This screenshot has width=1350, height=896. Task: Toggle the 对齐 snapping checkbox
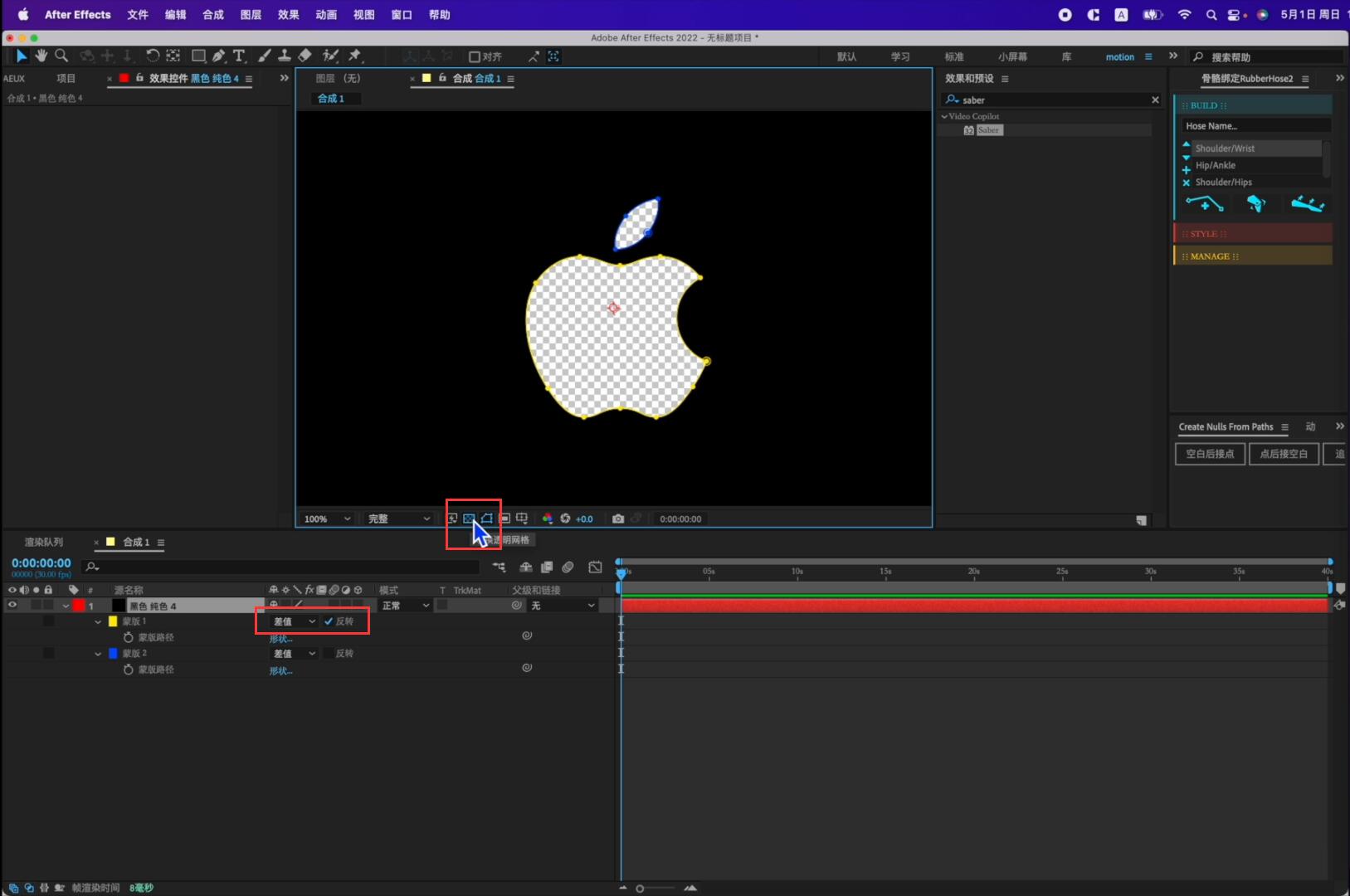click(x=475, y=56)
